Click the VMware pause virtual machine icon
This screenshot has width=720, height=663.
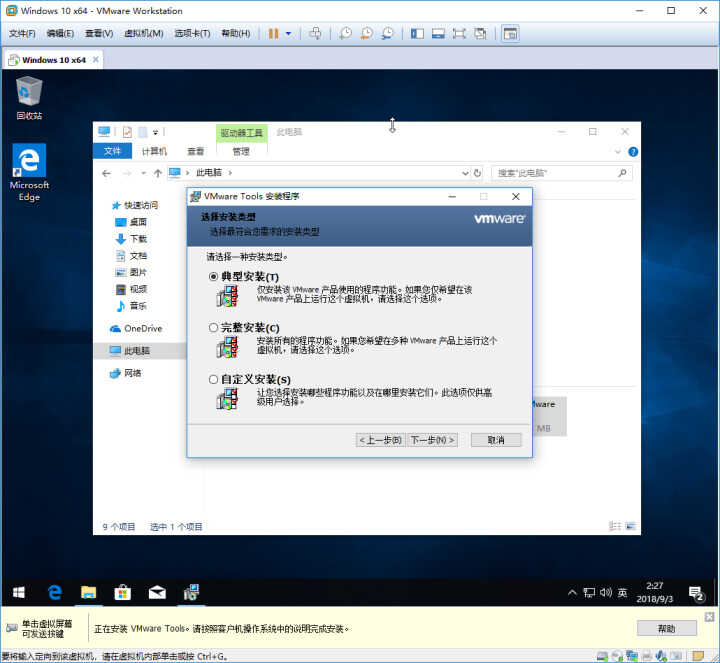(x=273, y=34)
